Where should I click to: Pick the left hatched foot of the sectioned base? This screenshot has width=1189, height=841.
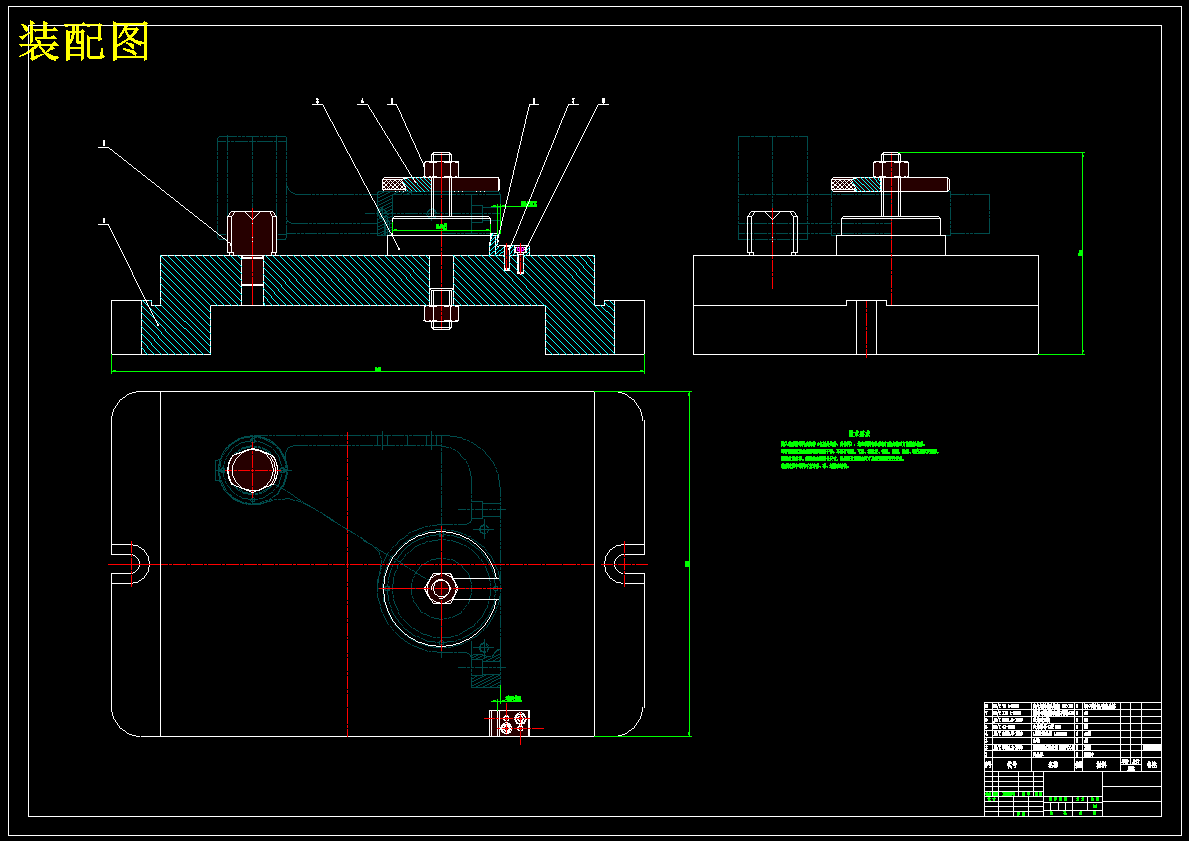pyautogui.click(x=176, y=328)
